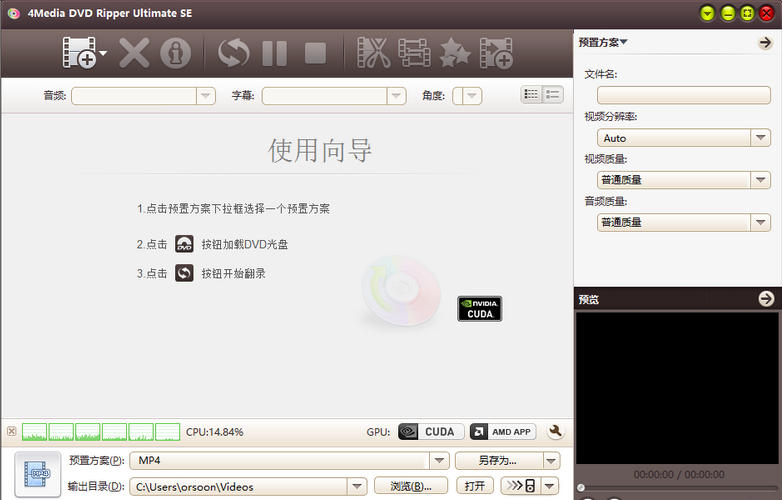Click the MP4 profile thumbnail icon

38,474
